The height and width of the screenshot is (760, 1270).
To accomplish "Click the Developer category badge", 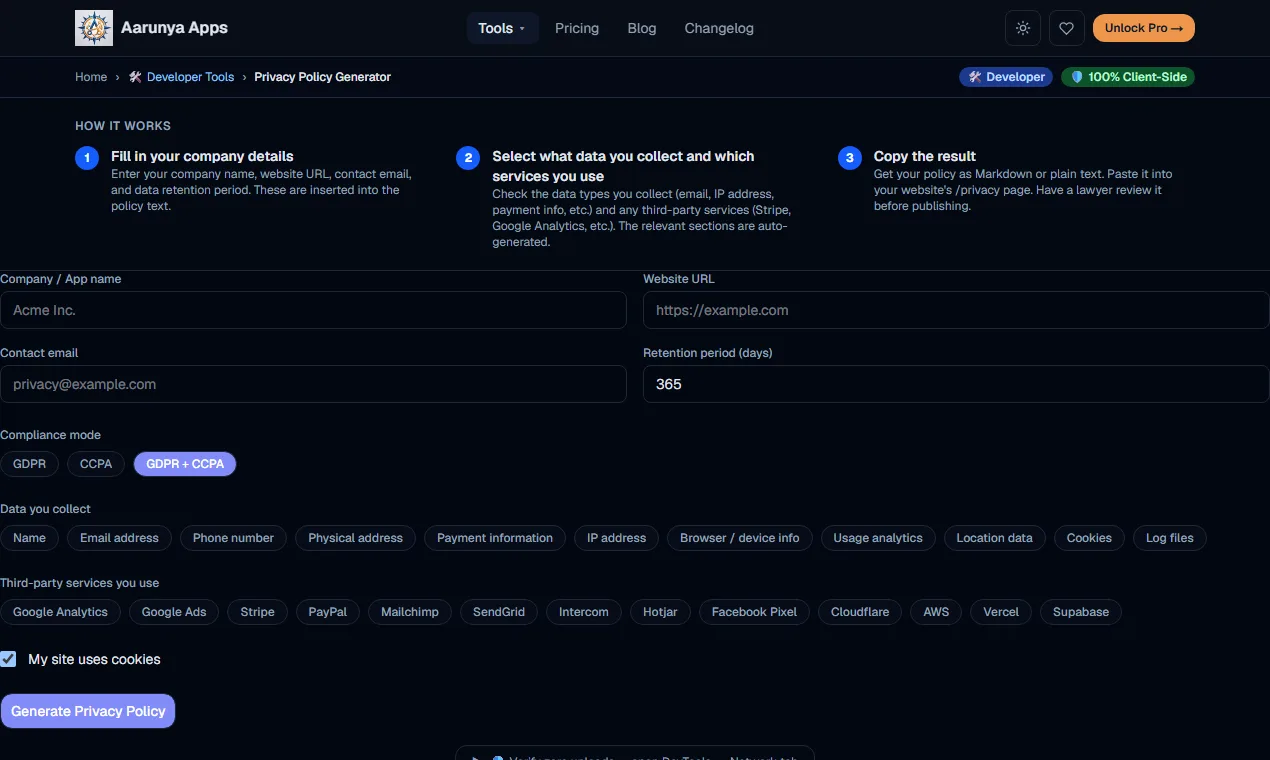I will pyautogui.click(x=1006, y=77).
